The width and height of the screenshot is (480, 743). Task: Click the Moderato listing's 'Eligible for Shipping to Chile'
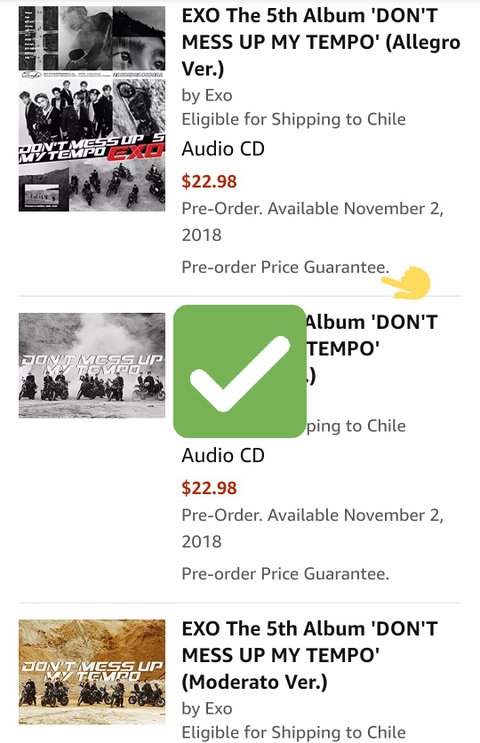[294, 732]
